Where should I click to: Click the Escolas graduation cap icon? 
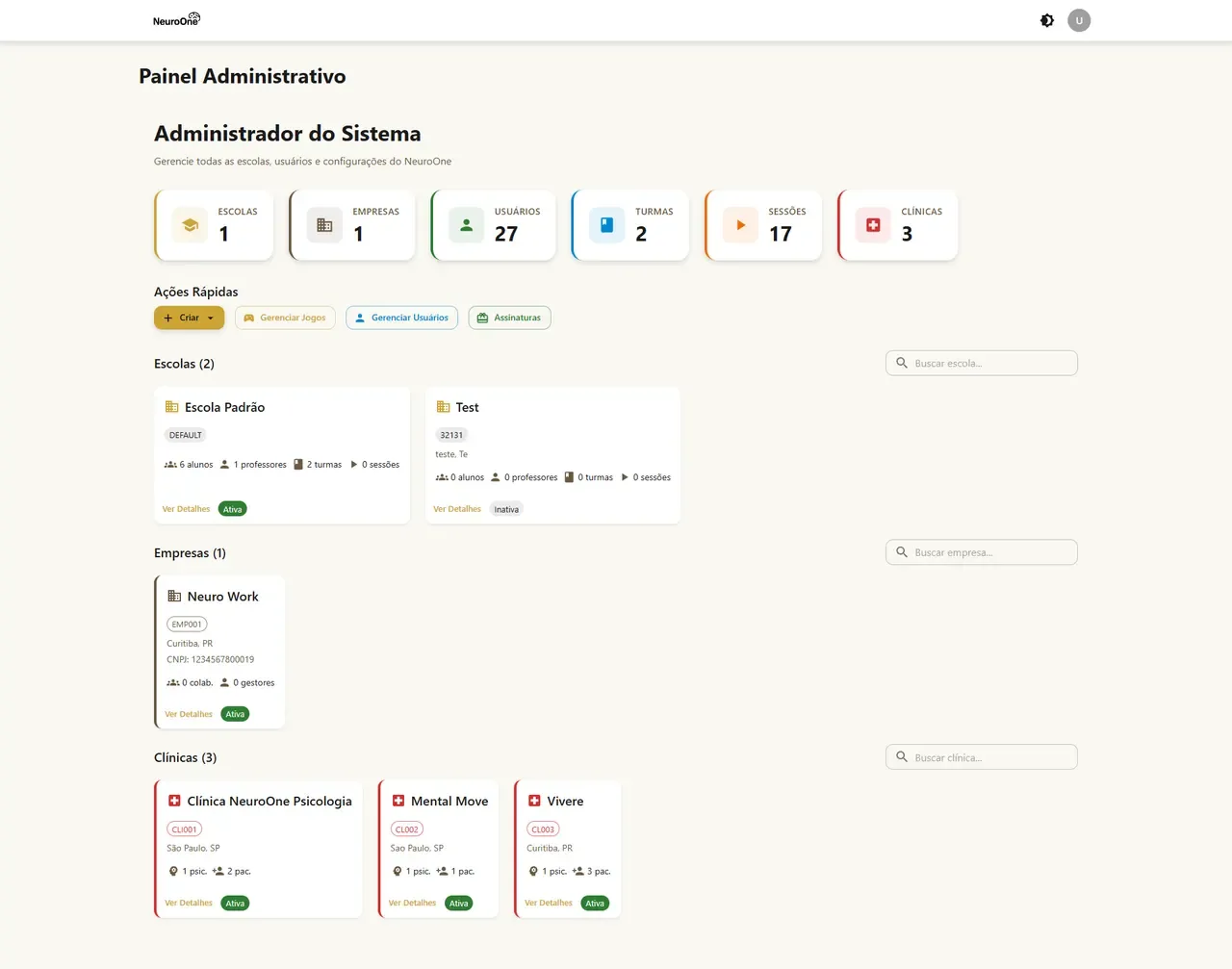coord(191,225)
